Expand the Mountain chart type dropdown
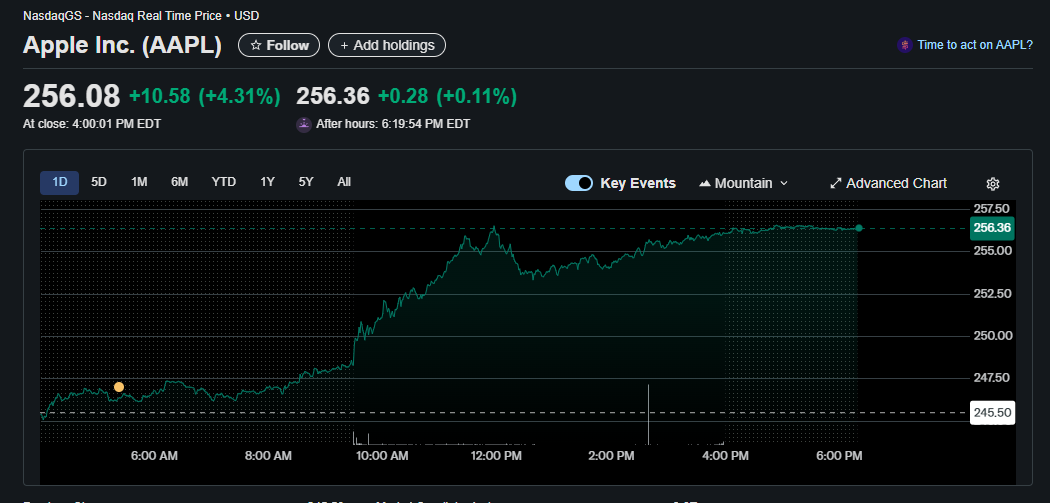 coord(743,183)
